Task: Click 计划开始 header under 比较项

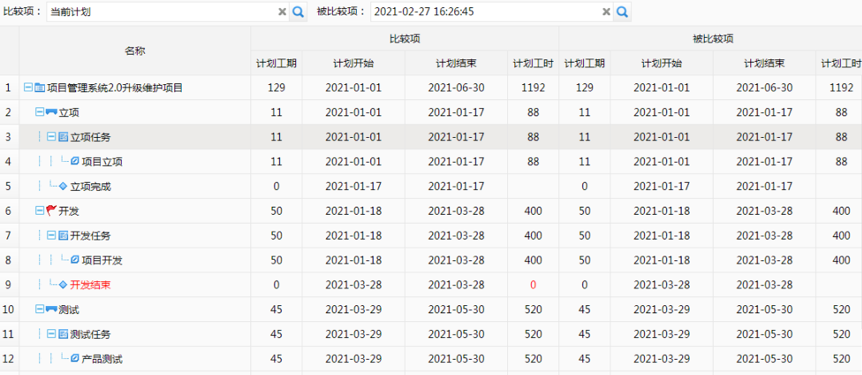Action: 353,63
